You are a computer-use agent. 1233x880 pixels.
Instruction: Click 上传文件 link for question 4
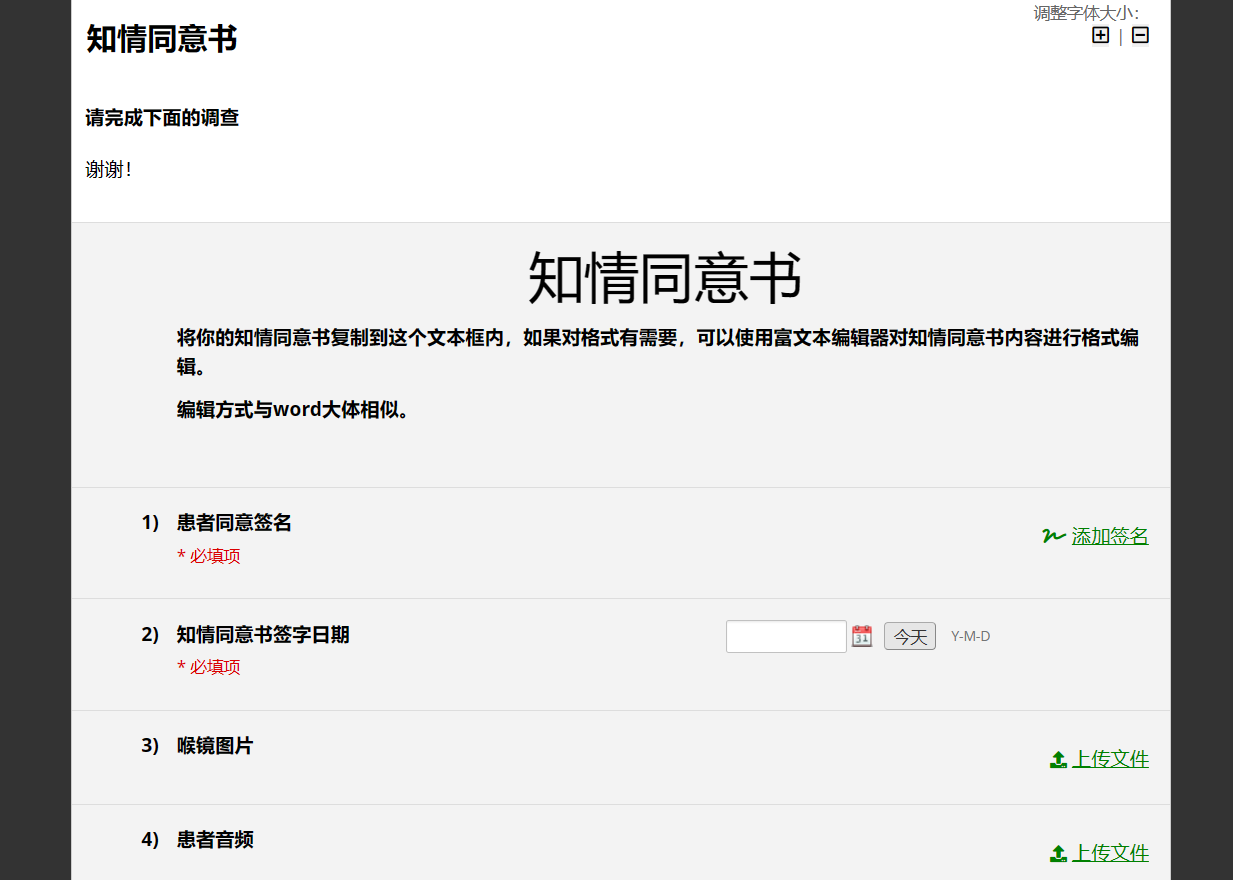pyautogui.click(x=1111, y=853)
